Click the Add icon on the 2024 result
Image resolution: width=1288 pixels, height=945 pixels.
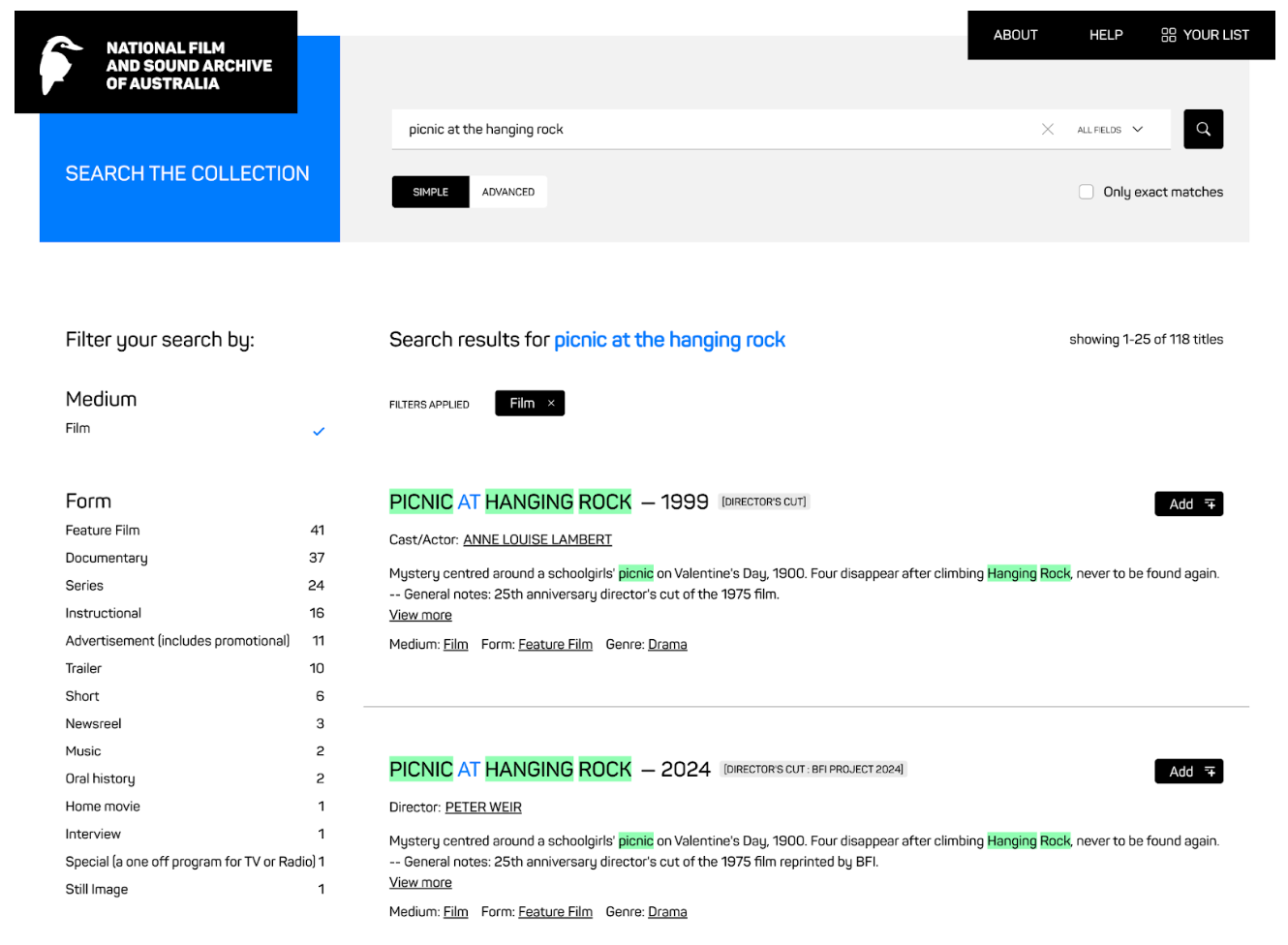click(x=1211, y=771)
